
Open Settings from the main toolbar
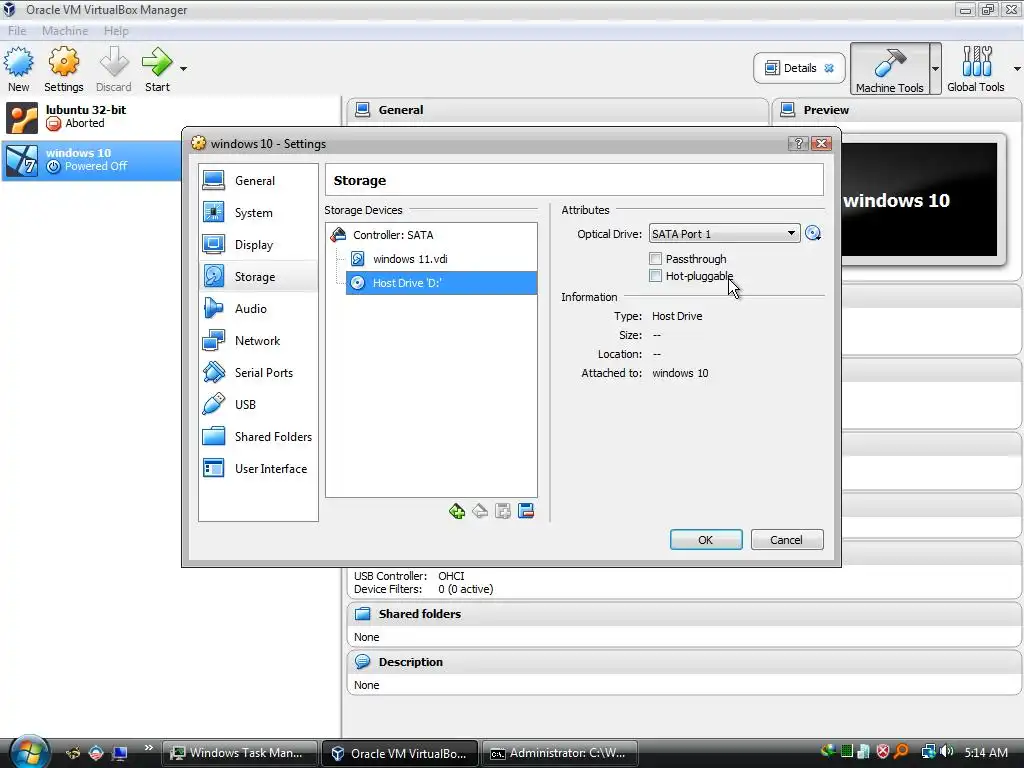click(x=63, y=69)
